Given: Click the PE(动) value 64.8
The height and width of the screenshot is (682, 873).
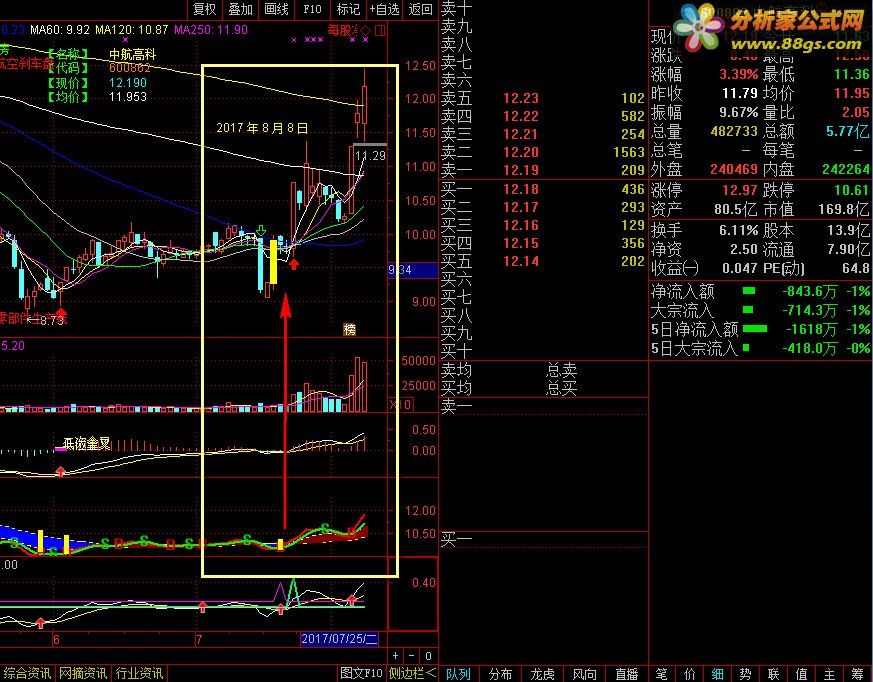Looking at the screenshot, I should pyautogui.click(x=856, y=268).
